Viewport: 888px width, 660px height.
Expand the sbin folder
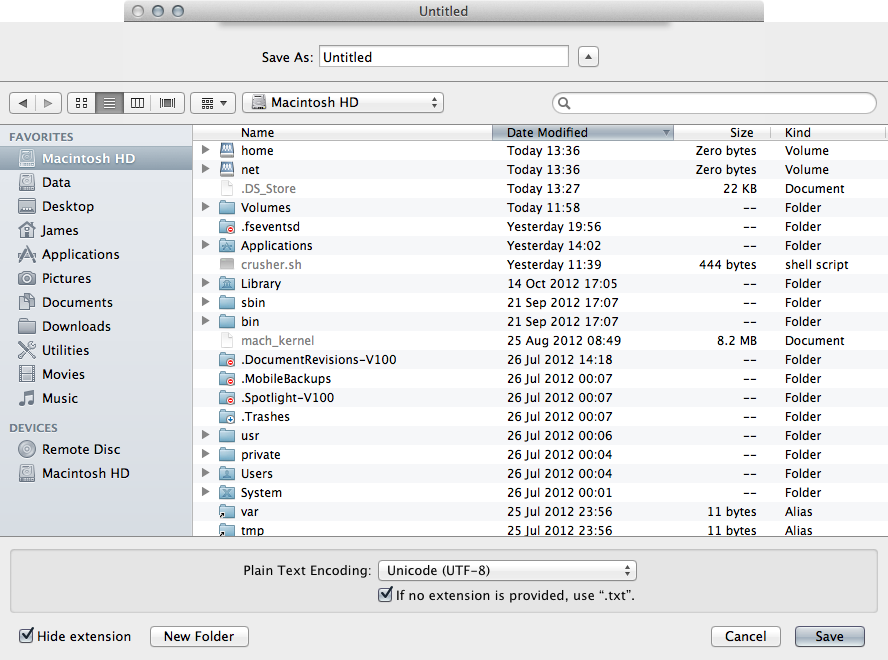coord(206,302)
